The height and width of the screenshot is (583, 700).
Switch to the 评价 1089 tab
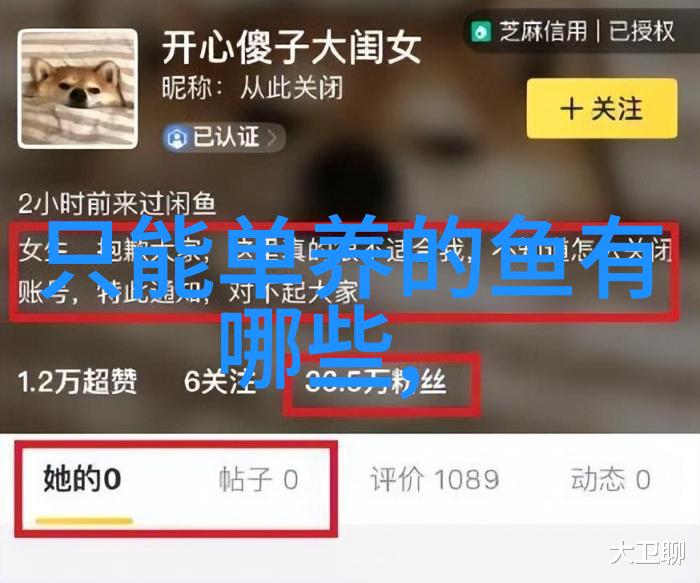click(434, 480)
